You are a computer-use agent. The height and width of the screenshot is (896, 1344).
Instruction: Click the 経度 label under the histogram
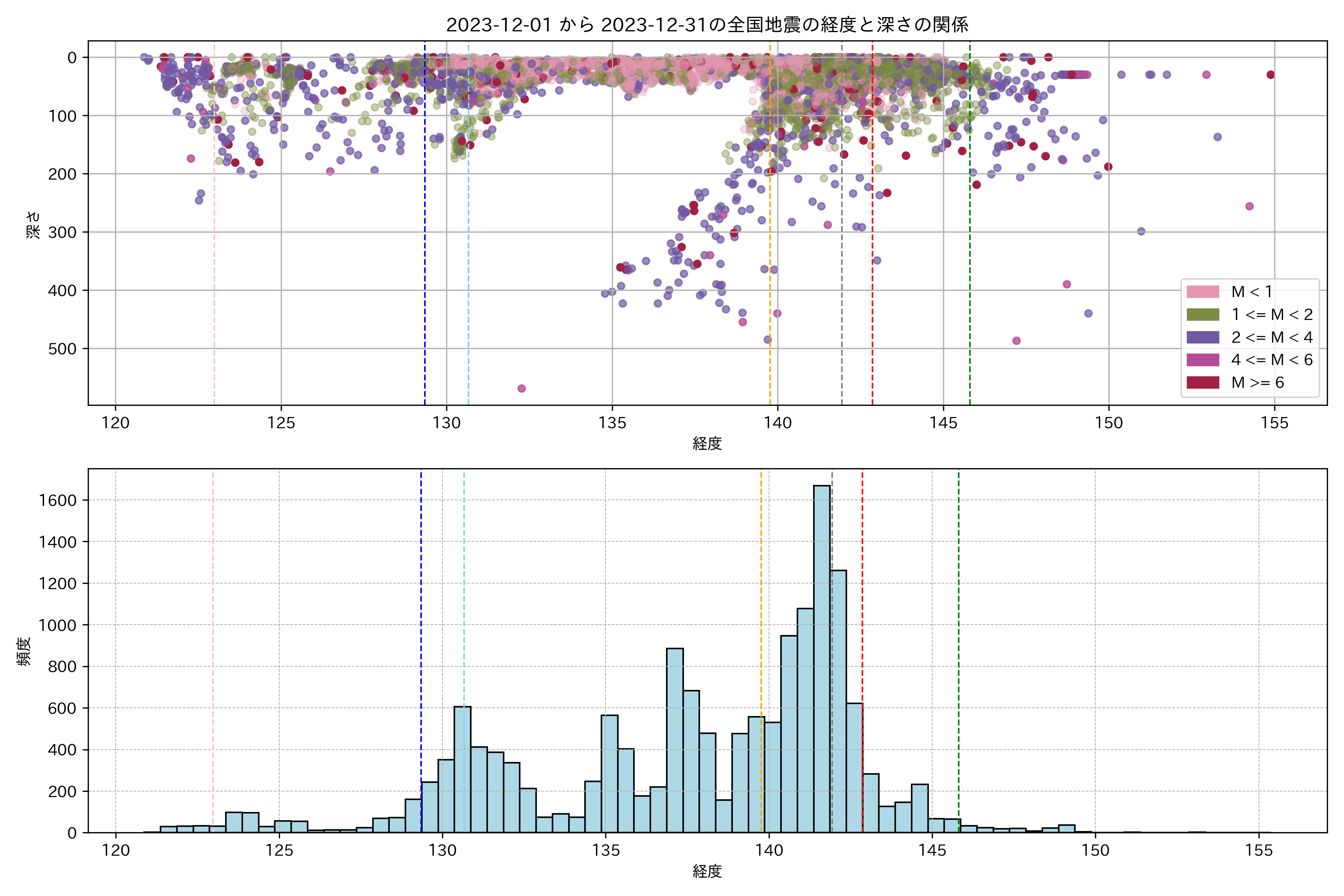pos(707,871)
